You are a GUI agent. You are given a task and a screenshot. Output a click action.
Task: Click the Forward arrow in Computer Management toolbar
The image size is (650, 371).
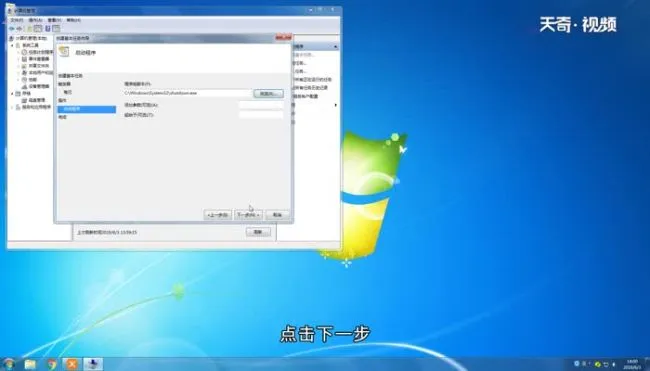tap(19, 29)
